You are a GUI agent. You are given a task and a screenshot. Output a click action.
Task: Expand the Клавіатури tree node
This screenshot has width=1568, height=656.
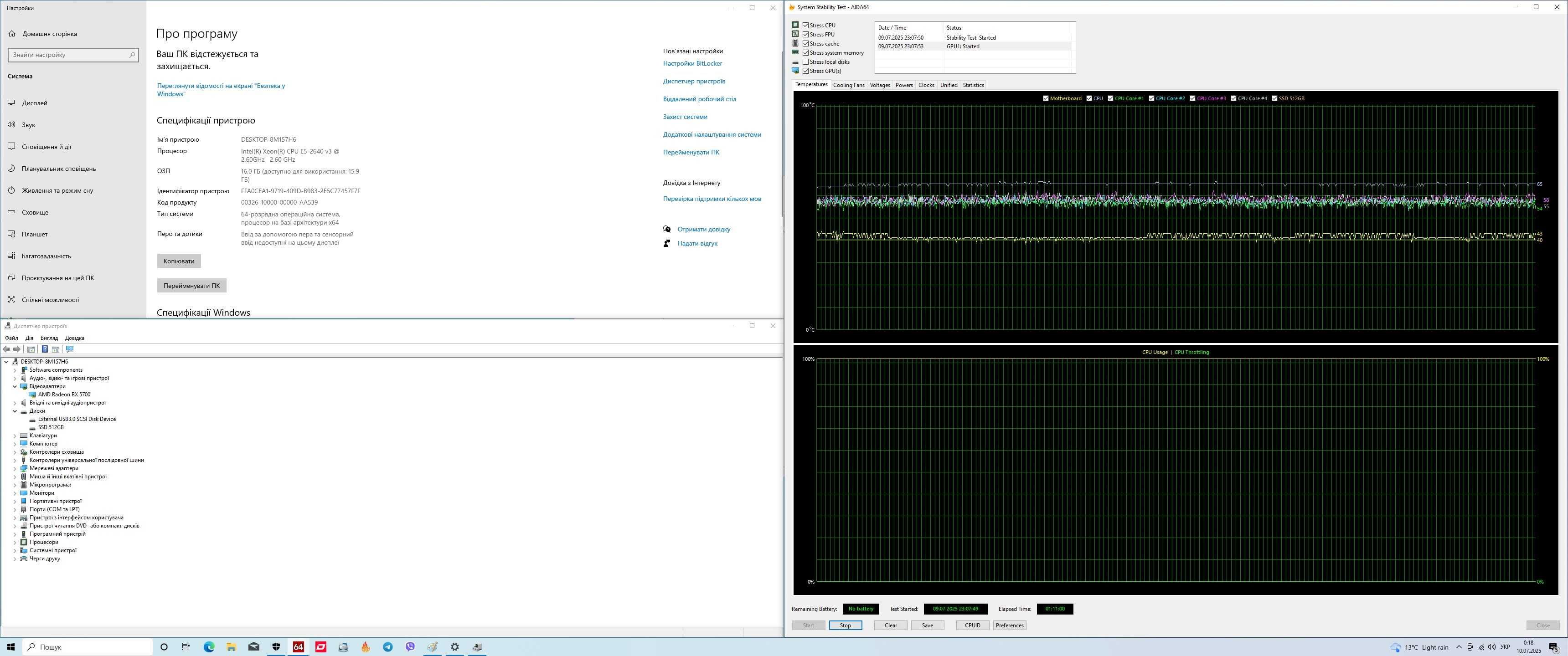[15, 436]
